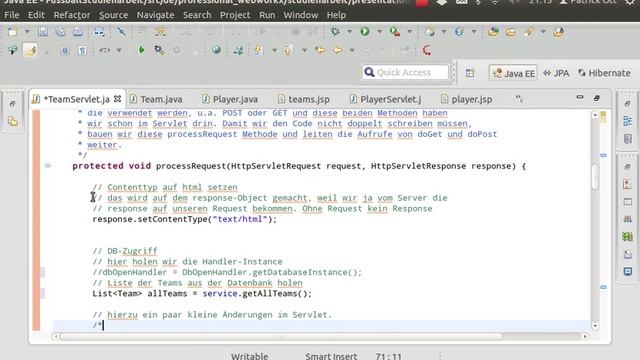Click the Writable status entry
The height and width of the screenshot is (360, 640).
click(x=249, y=356)
